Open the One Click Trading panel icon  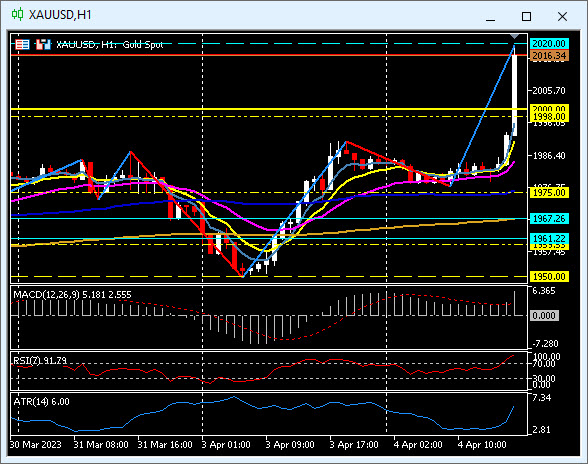(x=22, y=45)
